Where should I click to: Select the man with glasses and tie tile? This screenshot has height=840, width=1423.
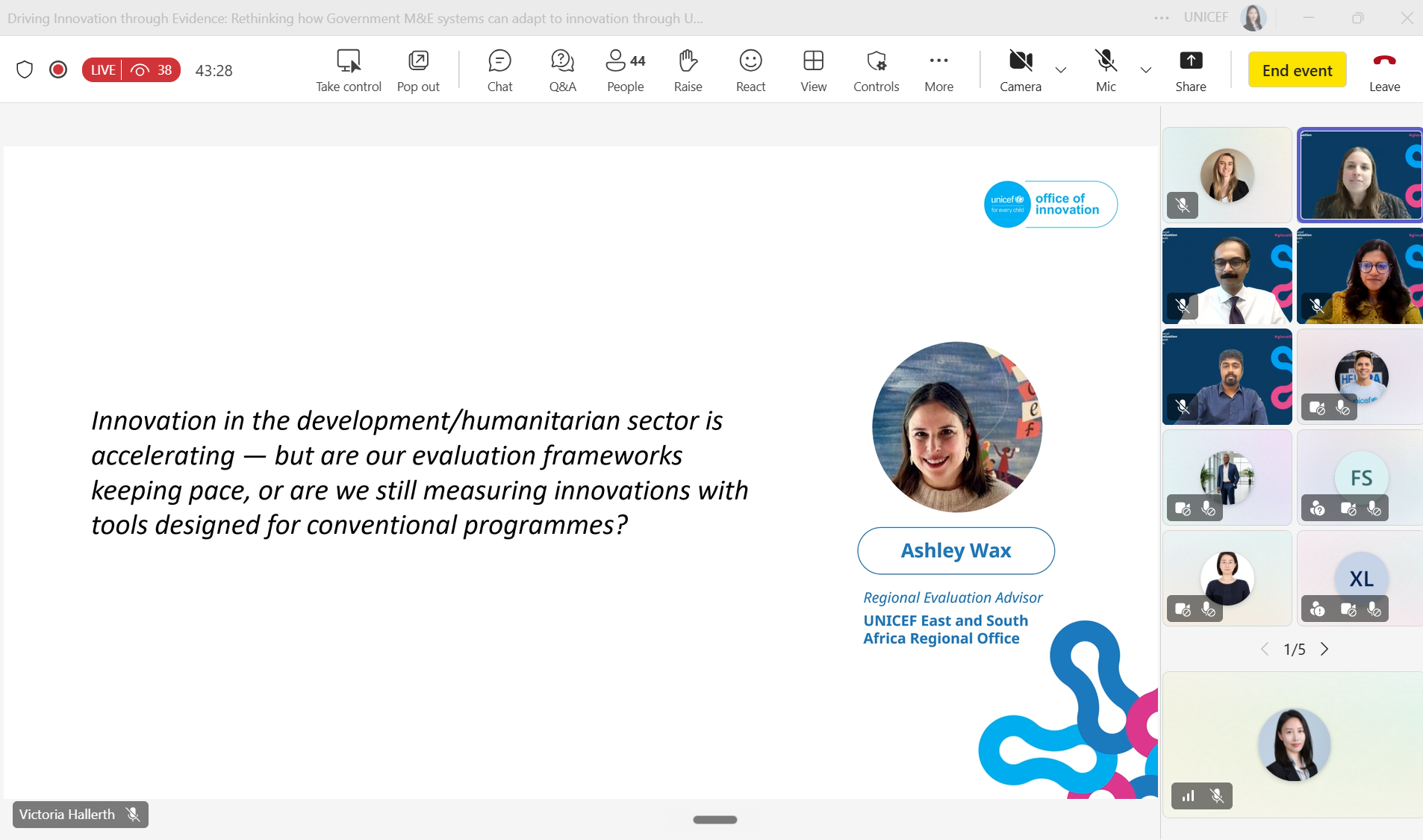(1227, 276)
